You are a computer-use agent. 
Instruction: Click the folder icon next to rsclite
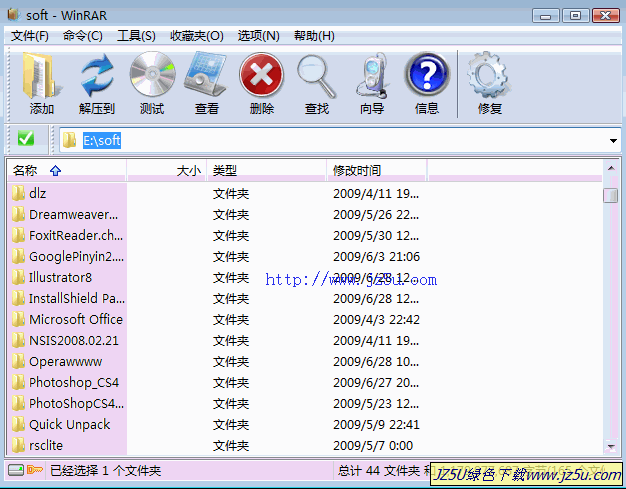tap(18, 445)
